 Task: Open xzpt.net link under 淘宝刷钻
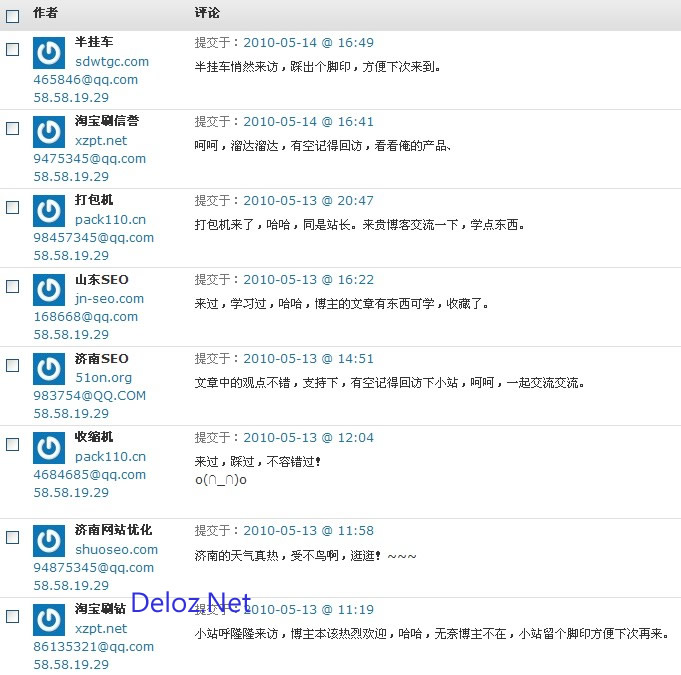tap(101, 629)
